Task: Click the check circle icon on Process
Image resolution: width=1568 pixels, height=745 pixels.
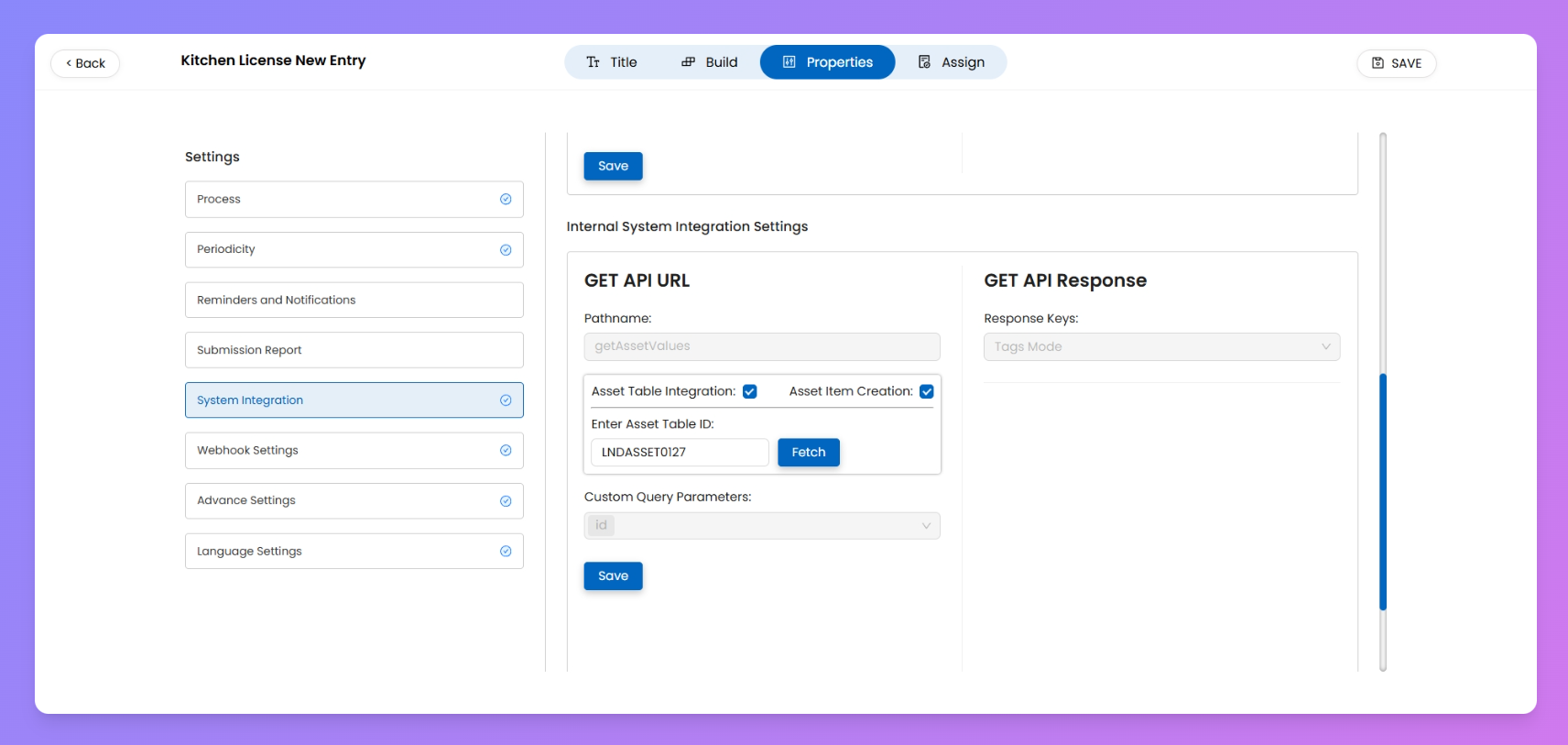Action: coord(506,200)
